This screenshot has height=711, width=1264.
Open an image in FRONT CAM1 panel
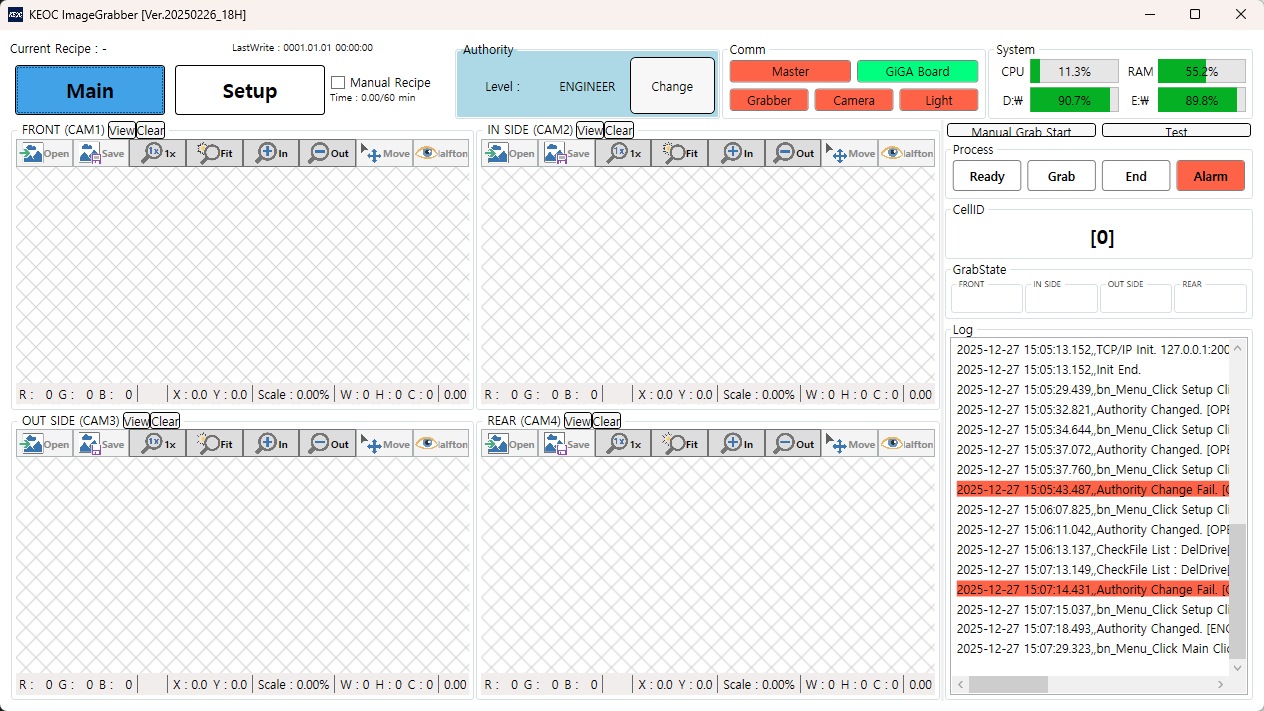tap(44, 153)
